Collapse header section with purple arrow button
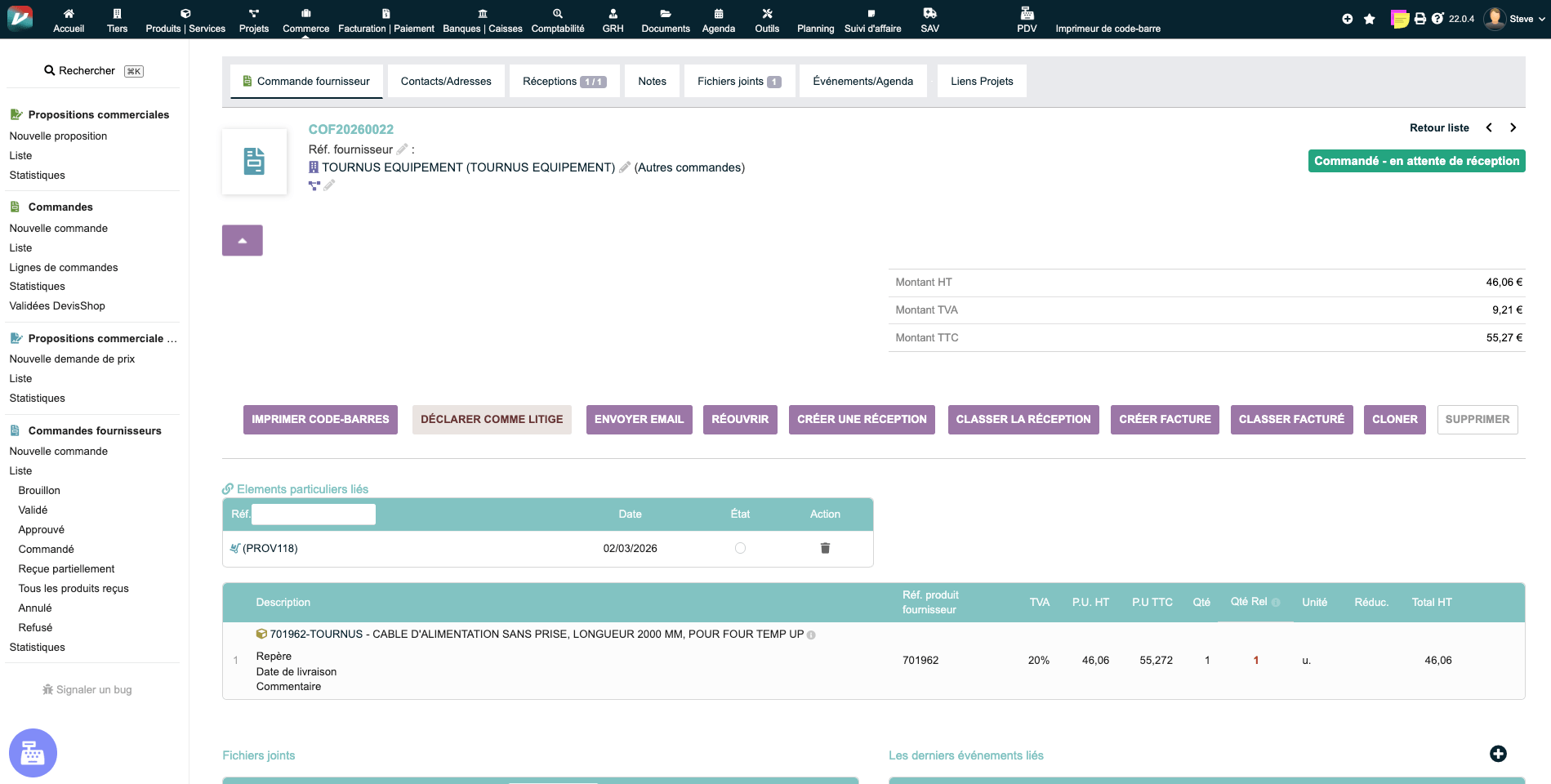Screen dimensions: 1551x784 tap(243, 240)
